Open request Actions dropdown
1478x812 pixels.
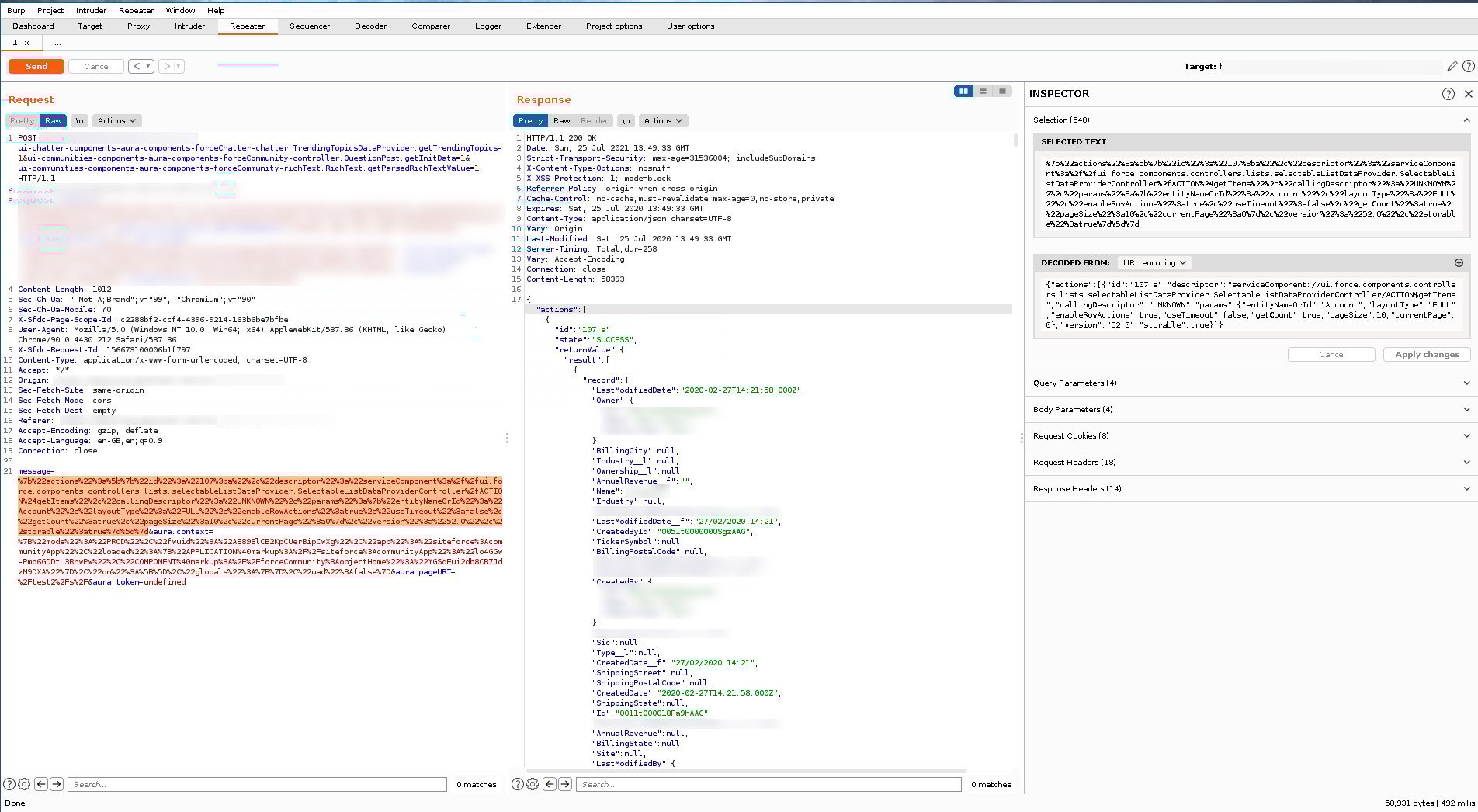116,121
